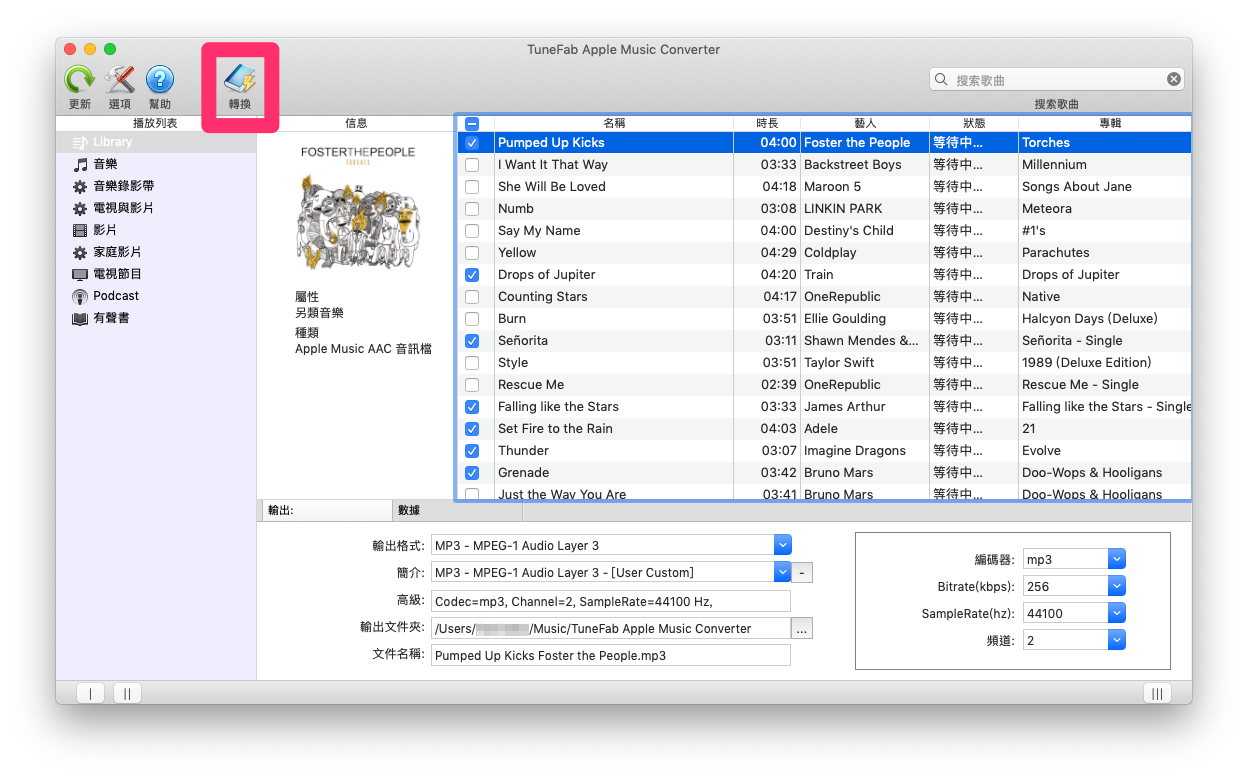Click the browse button for output folder
The width and height of the screenshot is (1248, 778).
pyautogui.click(x=802, y=629)
